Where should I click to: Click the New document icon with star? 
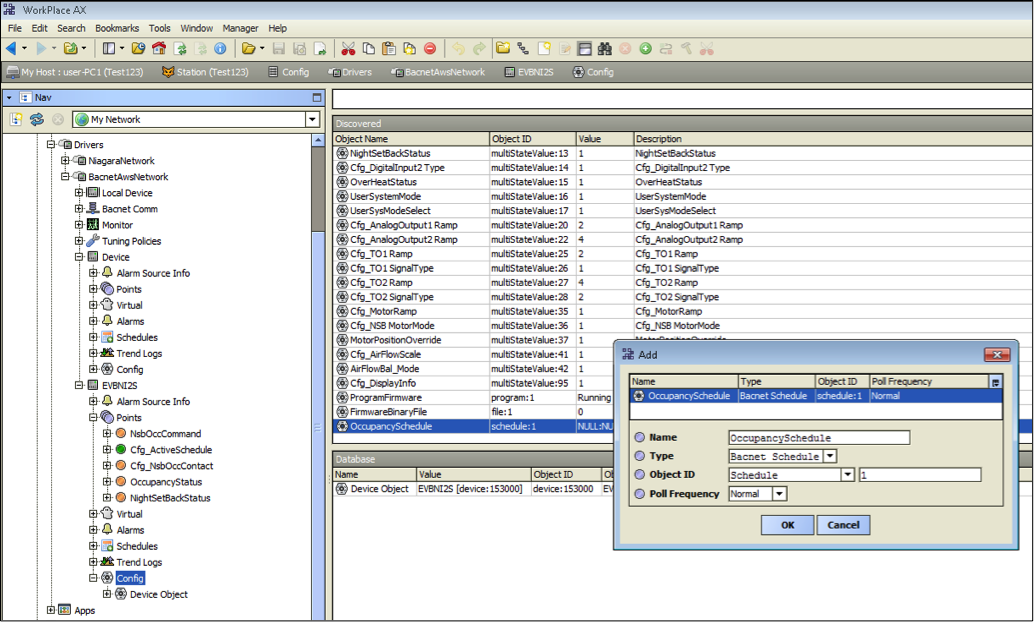tap(544, 49)
